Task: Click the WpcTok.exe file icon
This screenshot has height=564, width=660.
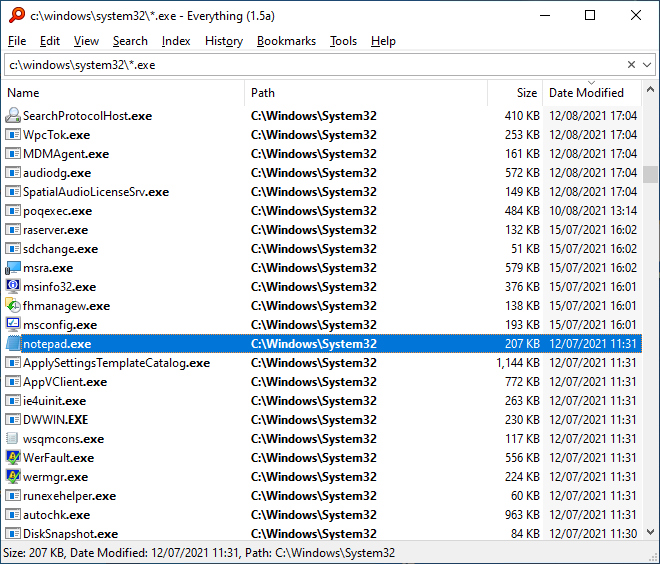Action: pos(13,135)
